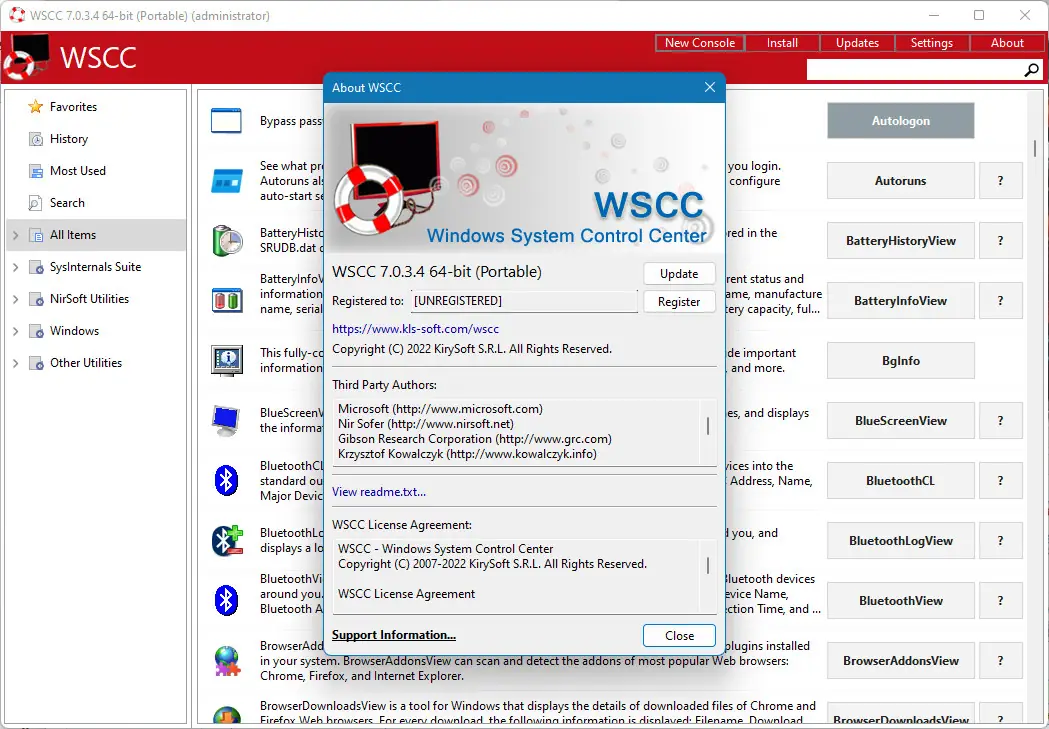Click the Windows category folder icon

coord(35,332)
